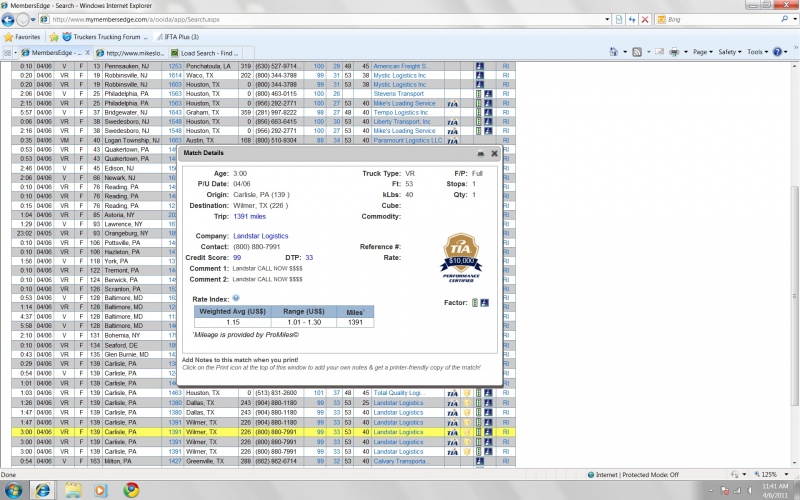Open address bar history dropdown
The width and height of the screenshot is (800, 500).
pos(607,19)
